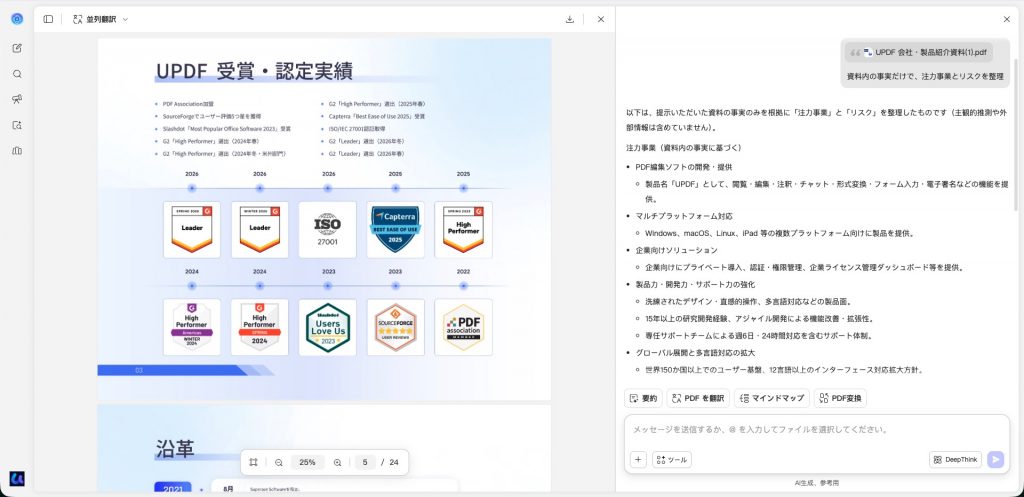Screen dimensions: 1024x497
Task: Click the 沿革 heading on next page
Action: [x=175, y=448]
